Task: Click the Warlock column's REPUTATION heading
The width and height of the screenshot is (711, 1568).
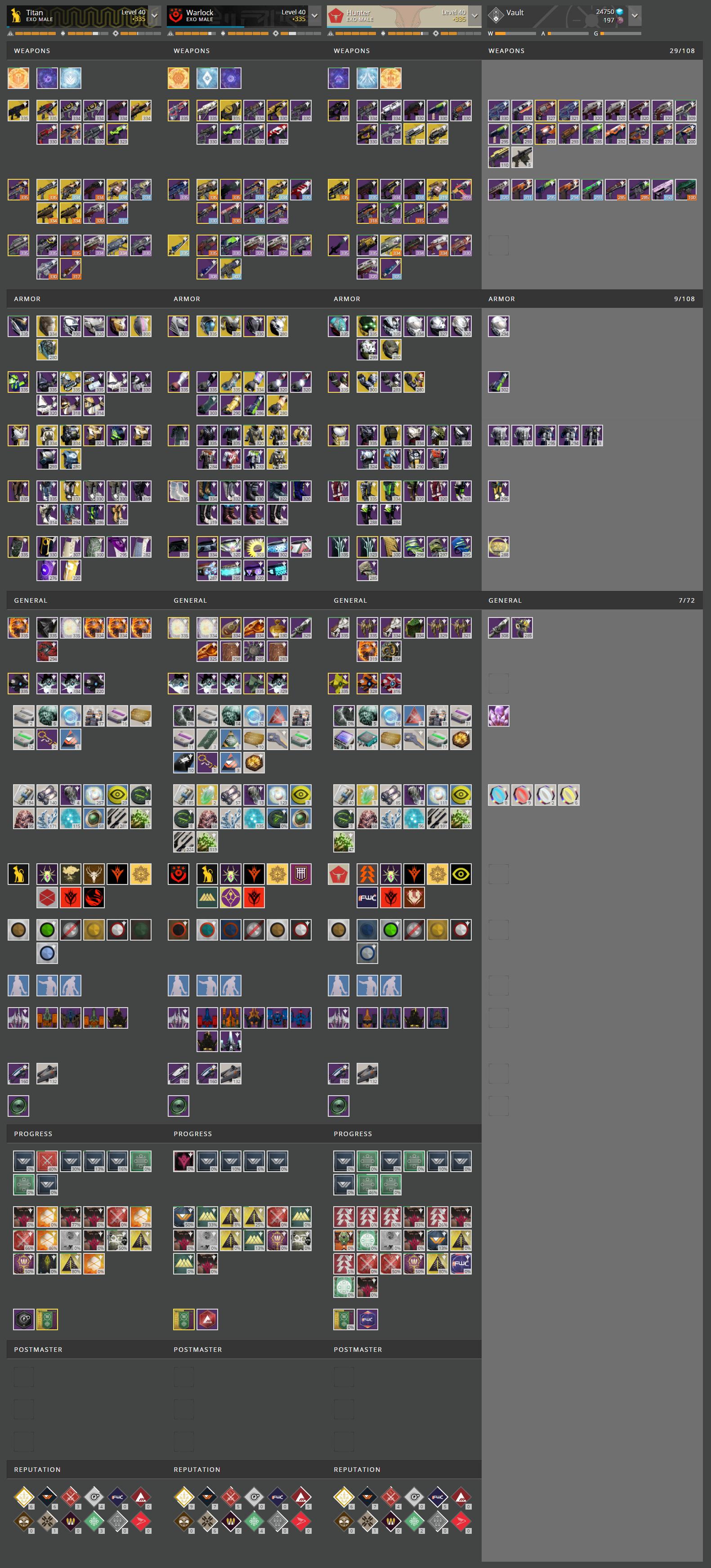Action: click(x=197, y=1470)
